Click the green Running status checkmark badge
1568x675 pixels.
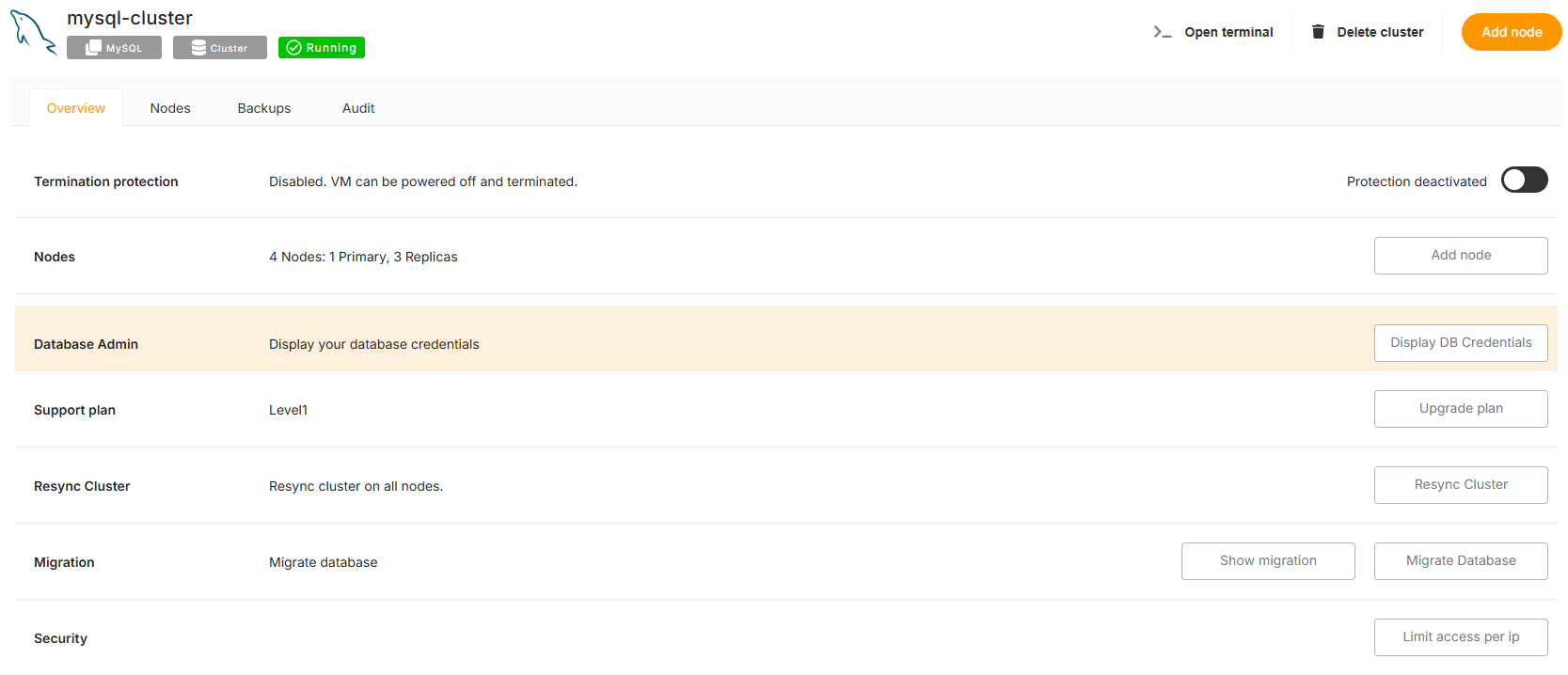tap(321, 48)
